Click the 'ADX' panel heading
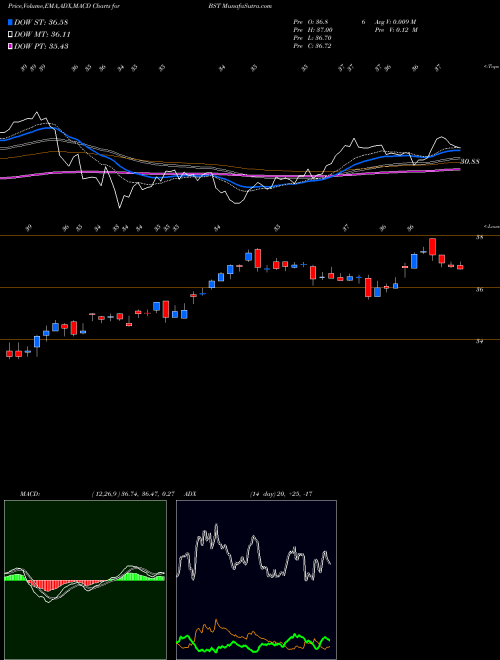Viewport: 500px width, 660px height. [x=191, y=494]
